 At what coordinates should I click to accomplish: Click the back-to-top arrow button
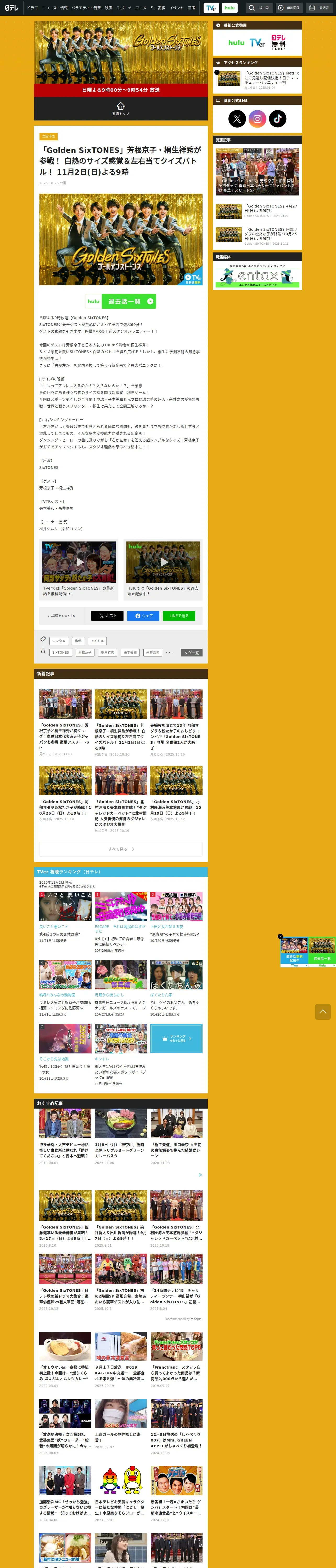click(x=323, y=1012)
